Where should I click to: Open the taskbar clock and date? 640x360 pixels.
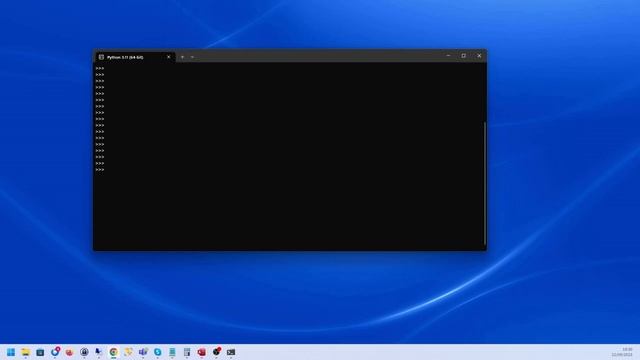click(x=622, y=352)
